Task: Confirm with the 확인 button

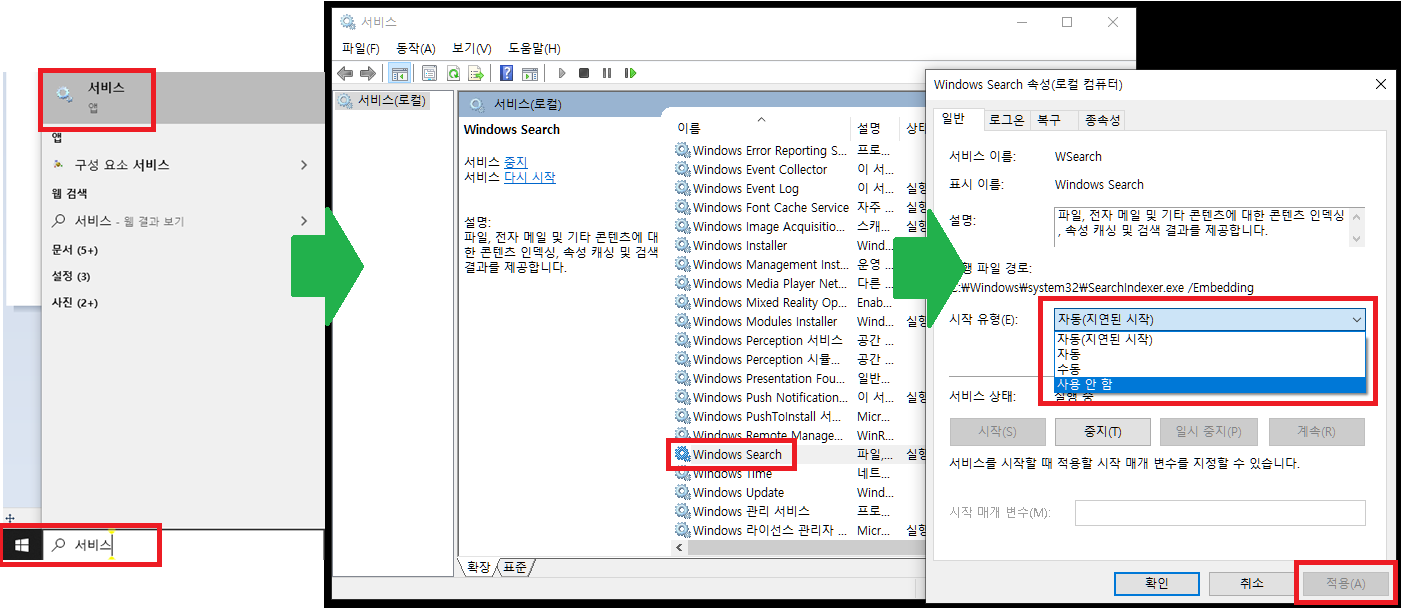Action: click(x=1155, y=583)
